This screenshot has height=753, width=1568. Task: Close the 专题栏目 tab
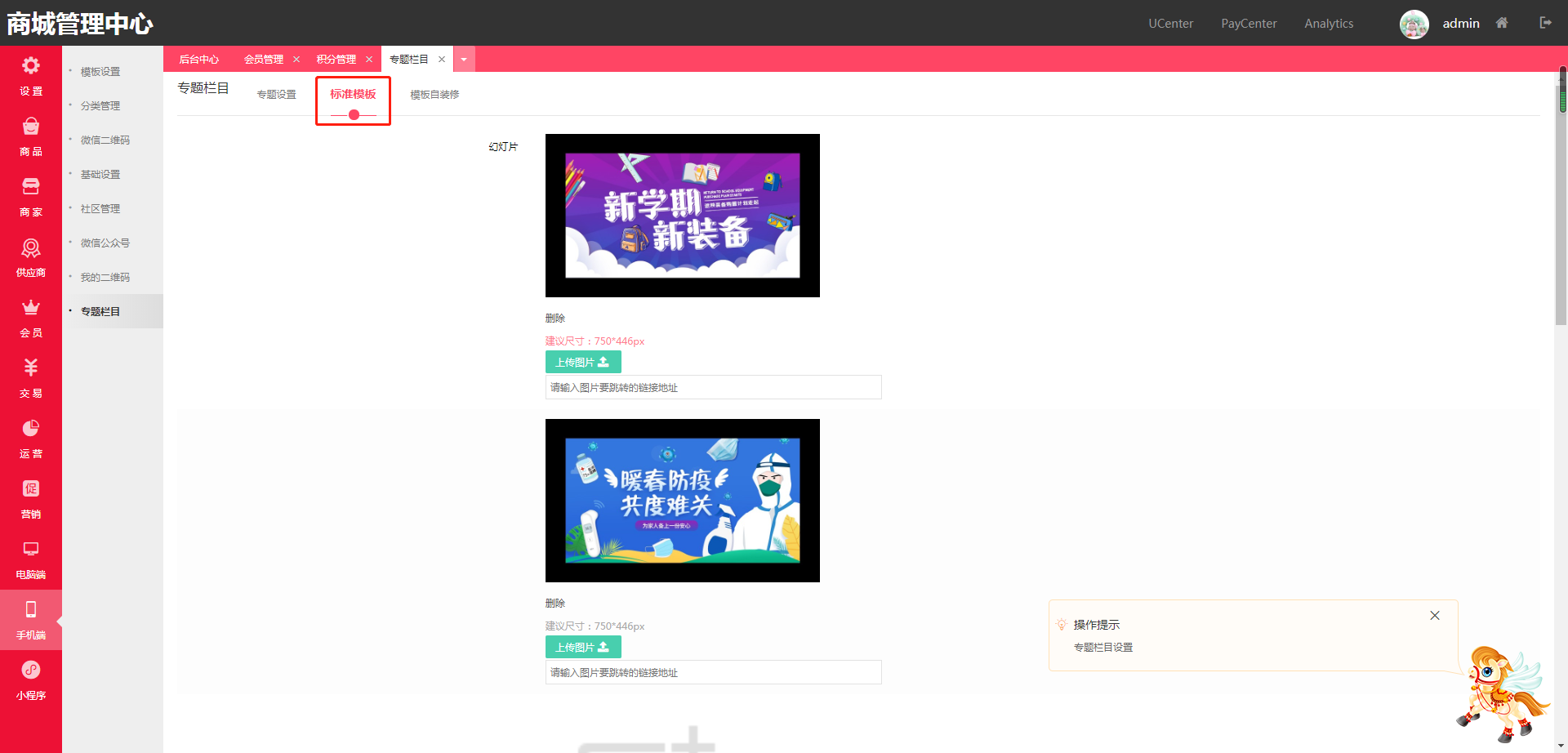pyautogui.click(x=442, y=59)
